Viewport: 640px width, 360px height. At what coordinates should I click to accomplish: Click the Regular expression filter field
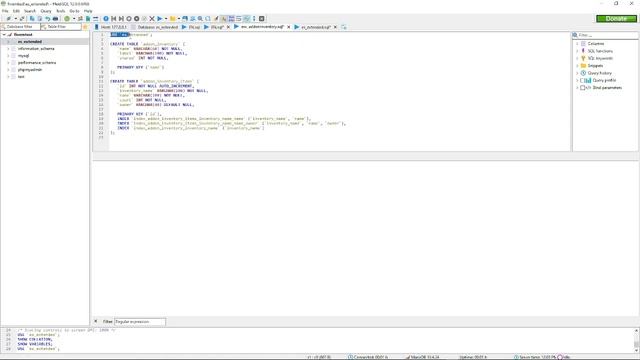click(x=140, y=322)
